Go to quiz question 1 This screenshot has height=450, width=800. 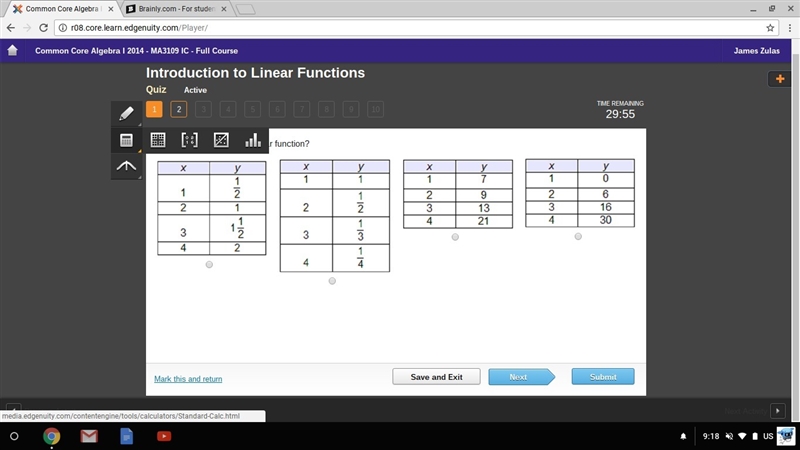pyautogui.click(x=154, y=109)
